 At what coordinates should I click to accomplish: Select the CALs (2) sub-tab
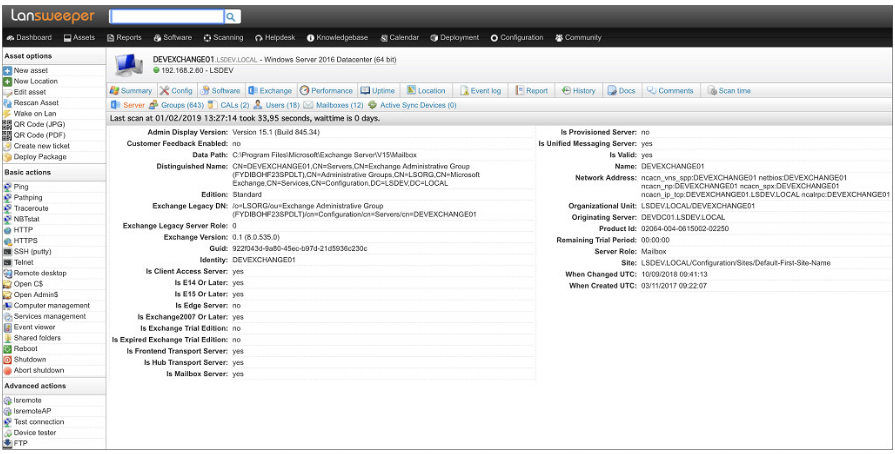tap(228, 106)
